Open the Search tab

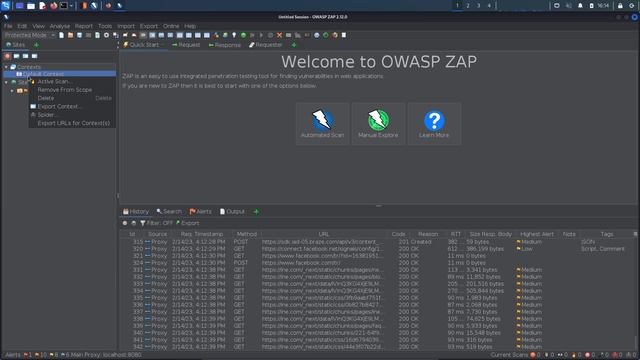tap(169, 211)
